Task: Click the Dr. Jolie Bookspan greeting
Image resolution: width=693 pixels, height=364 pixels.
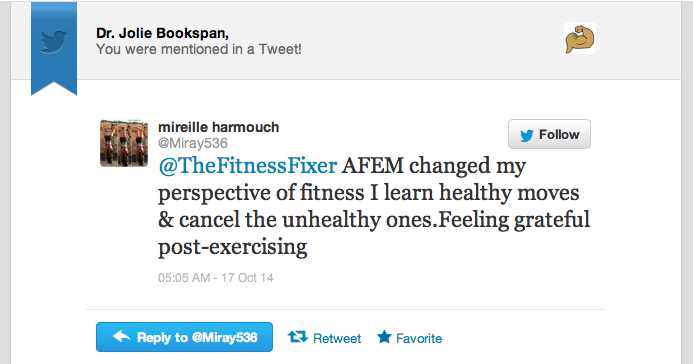Action: coord(162,33)
